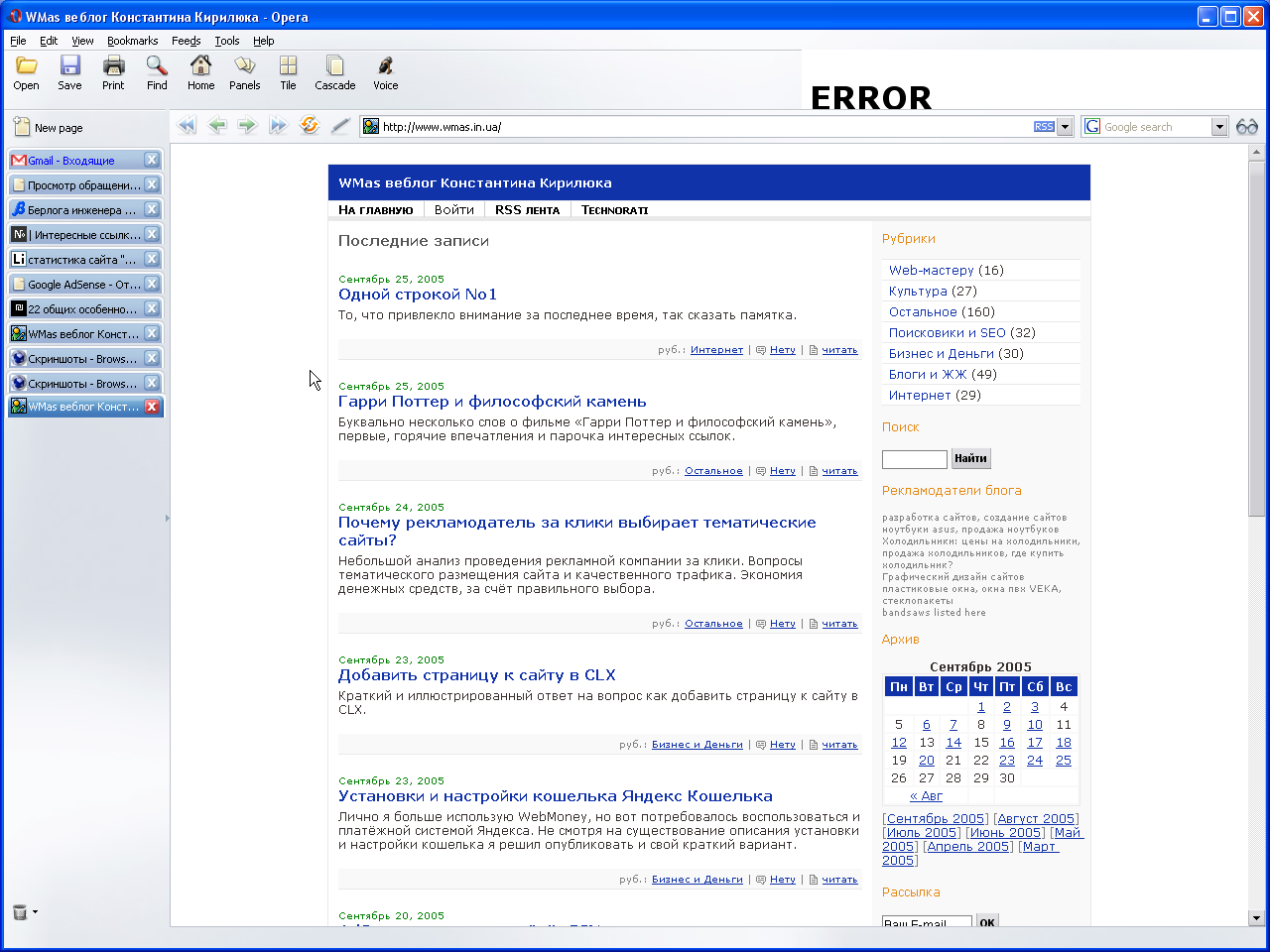This screenshot has width=1270, height=952.
Task: Open the Web-мастеру category link
Action: [x=932, y=270]
